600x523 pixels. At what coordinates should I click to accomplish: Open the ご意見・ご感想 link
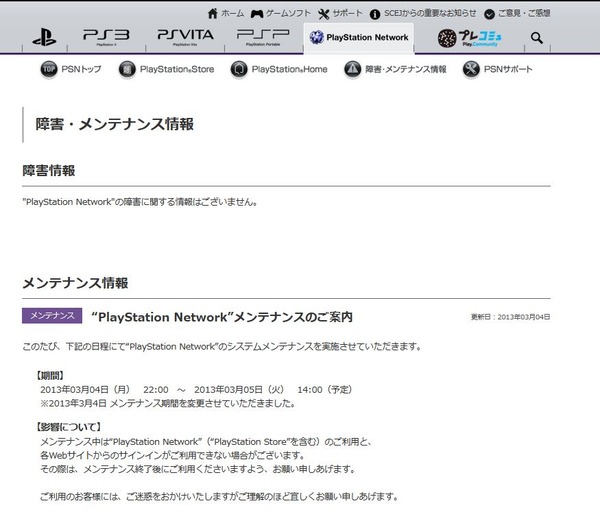coord(524,13)
